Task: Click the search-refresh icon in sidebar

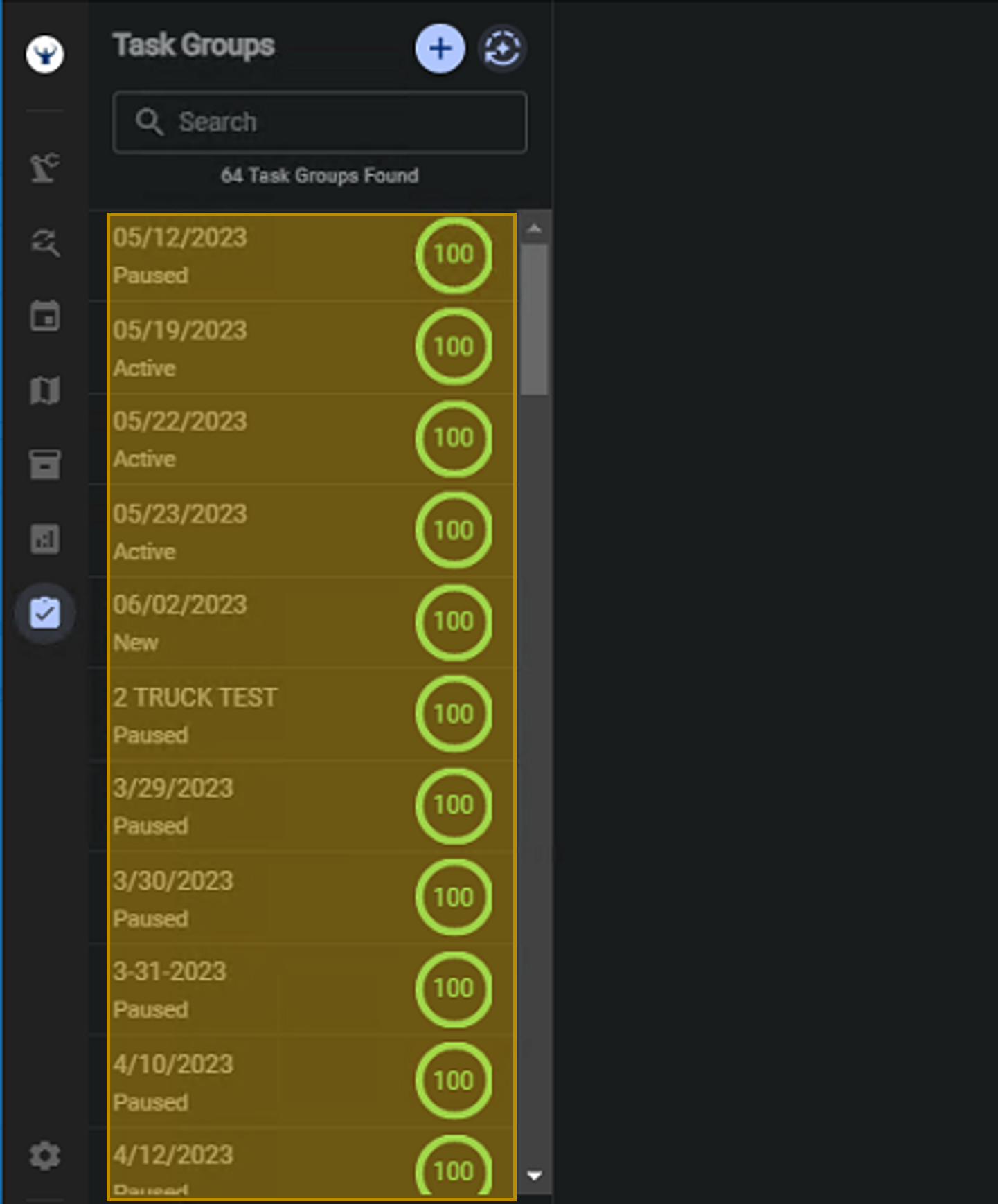Action: pyautogui.click(x=45, y=242)
